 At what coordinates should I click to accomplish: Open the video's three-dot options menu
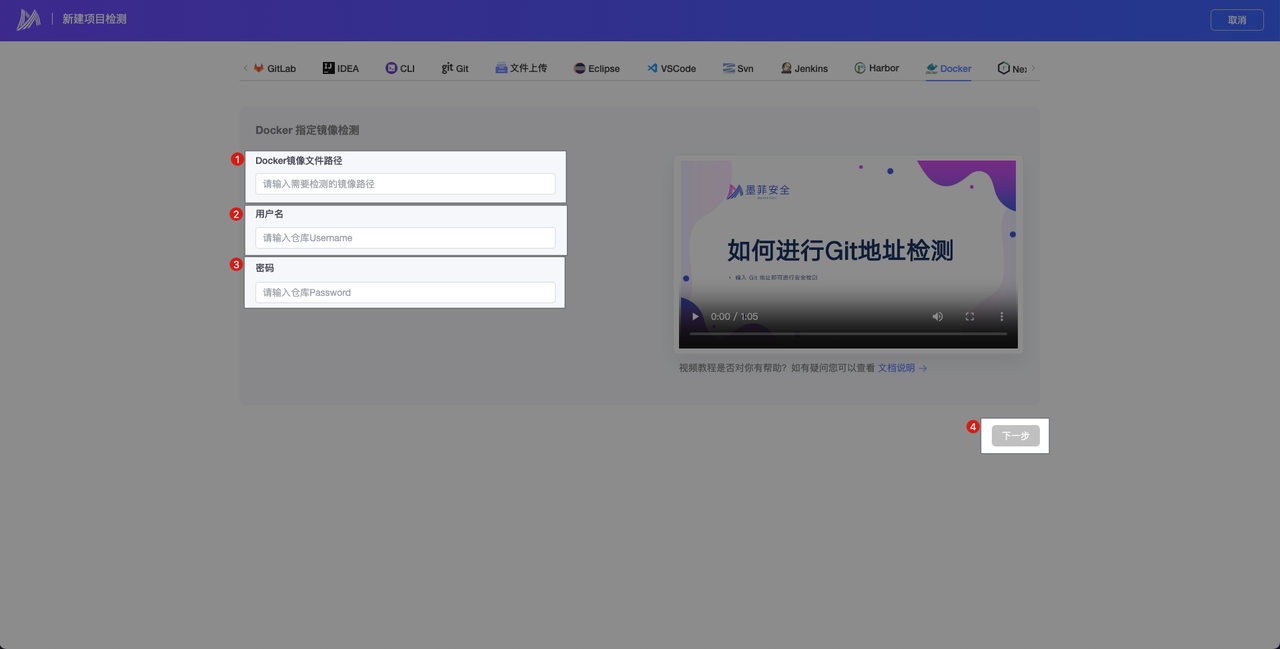point(1001,317)
